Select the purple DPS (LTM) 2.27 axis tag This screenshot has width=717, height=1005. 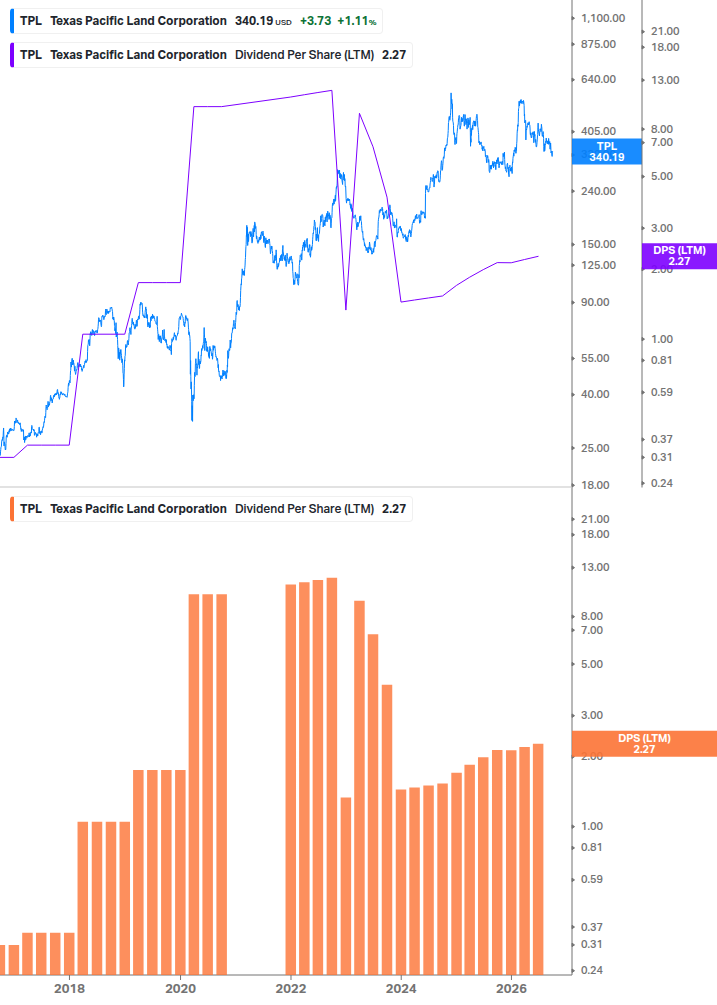click(679, 256)
